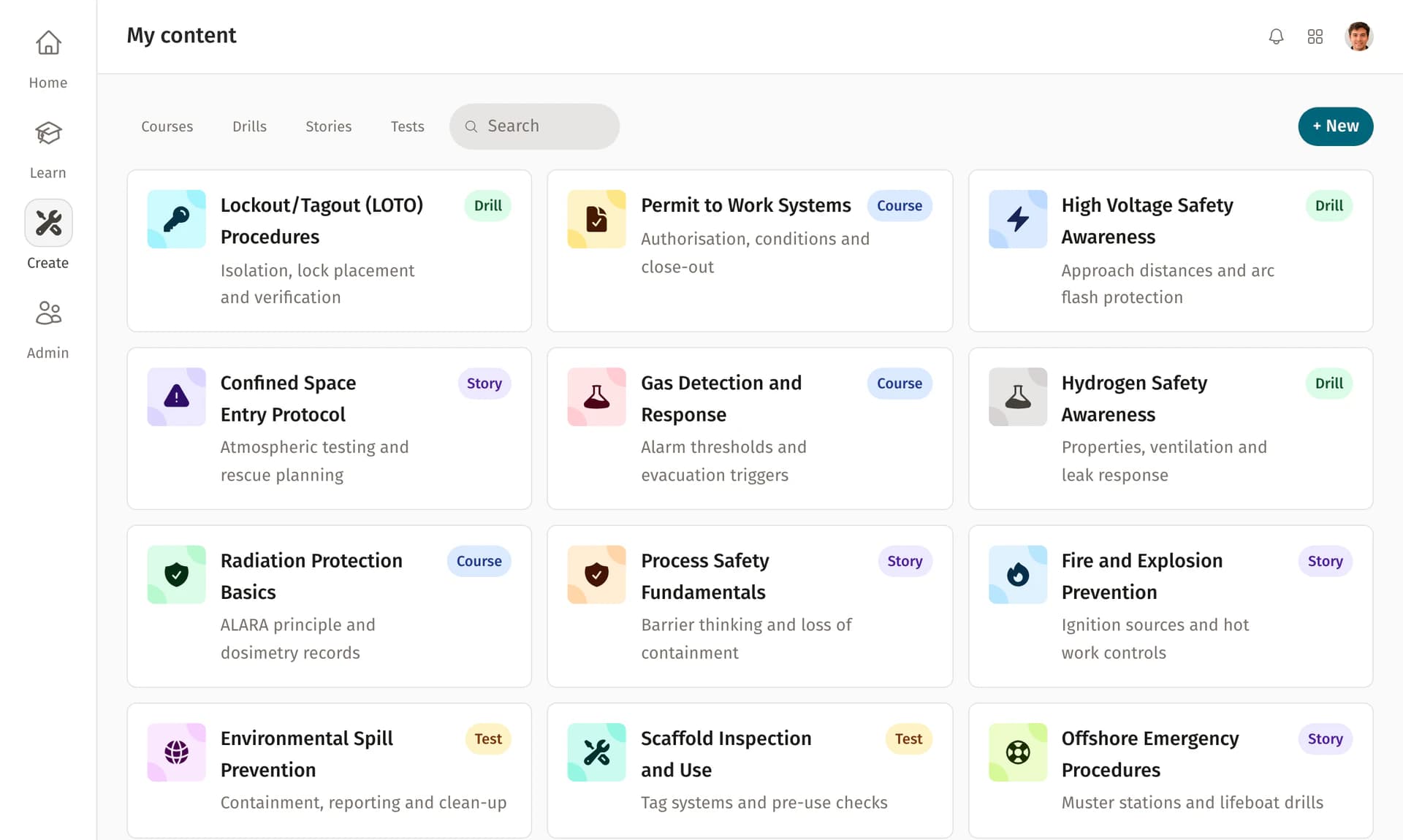Open the Admin panel icon
1403x840 pixels.
[x=47, y=313]
